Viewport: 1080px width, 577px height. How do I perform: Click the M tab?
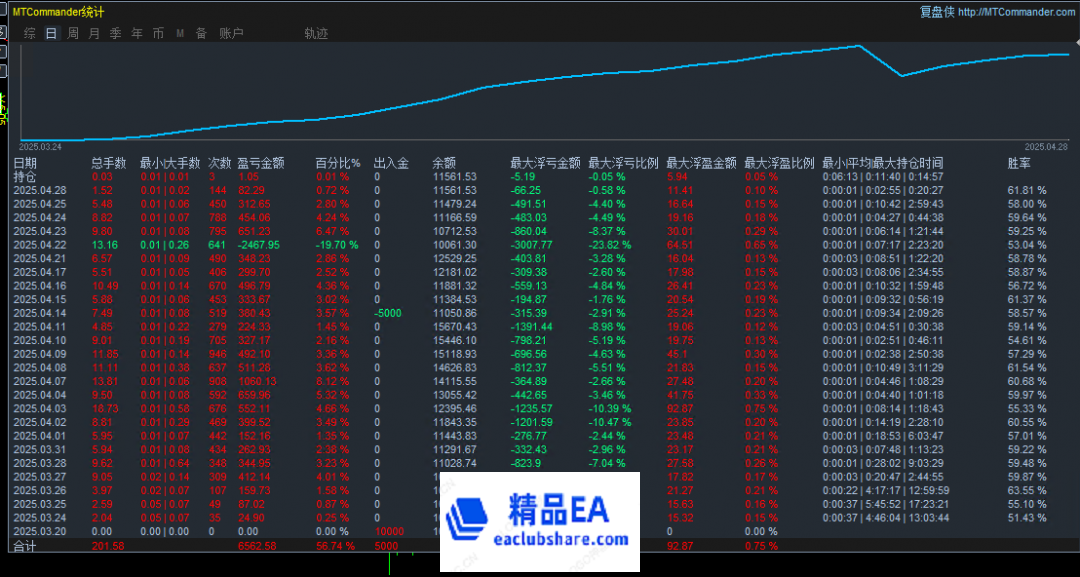tap(180, 33)
